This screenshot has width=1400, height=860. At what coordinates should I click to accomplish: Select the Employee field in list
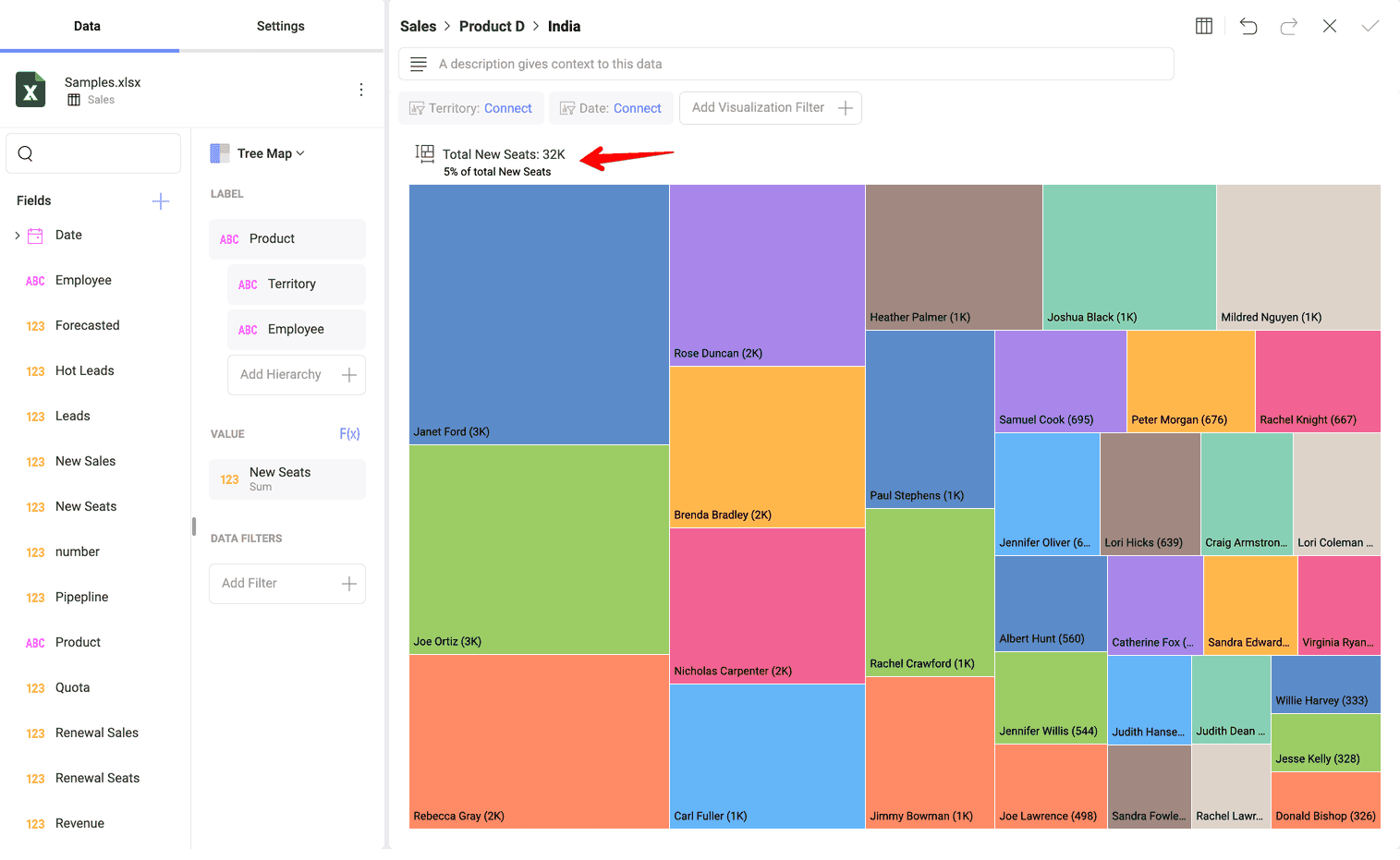pos(83,280)
